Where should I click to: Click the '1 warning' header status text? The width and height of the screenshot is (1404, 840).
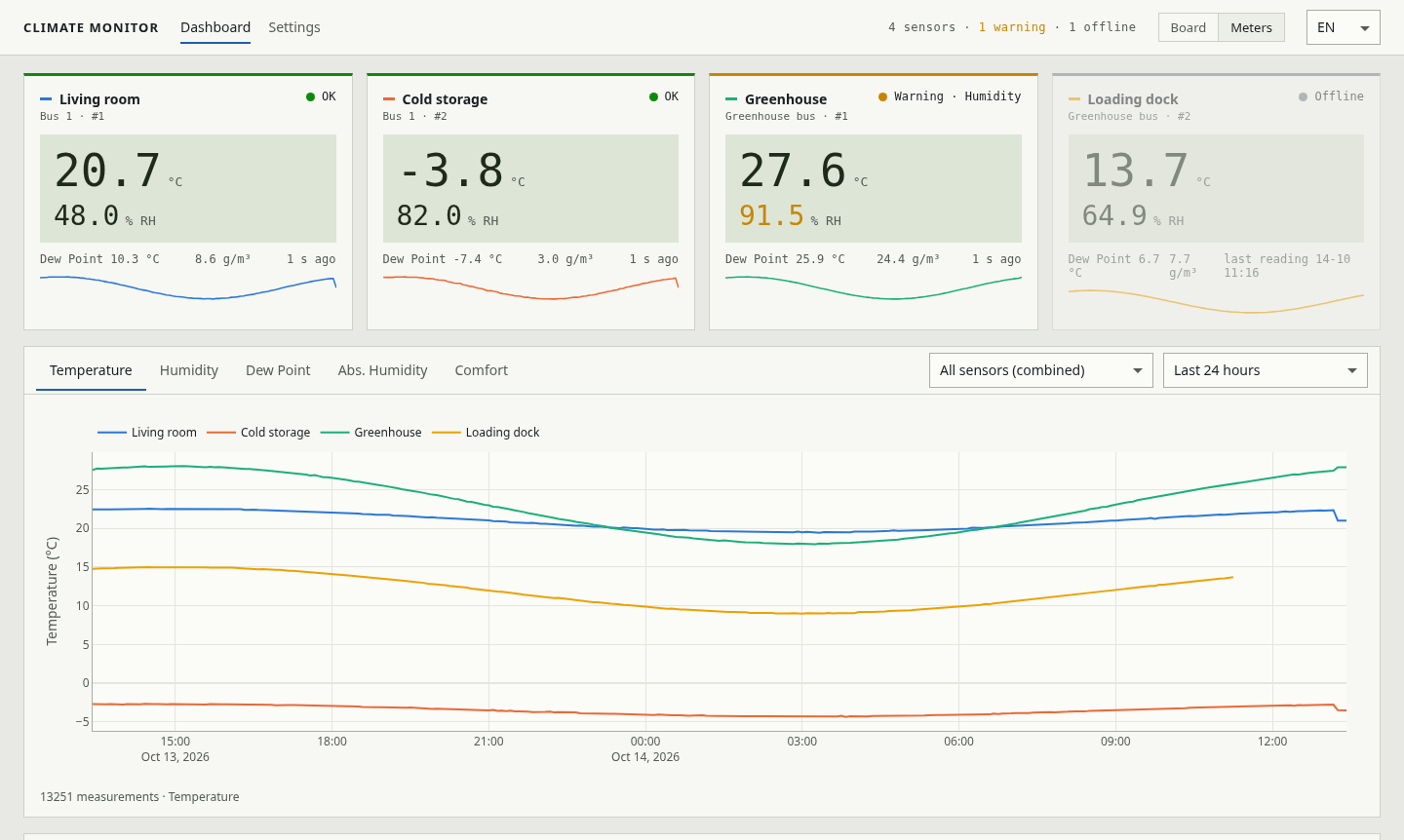tap(1012, 27)
